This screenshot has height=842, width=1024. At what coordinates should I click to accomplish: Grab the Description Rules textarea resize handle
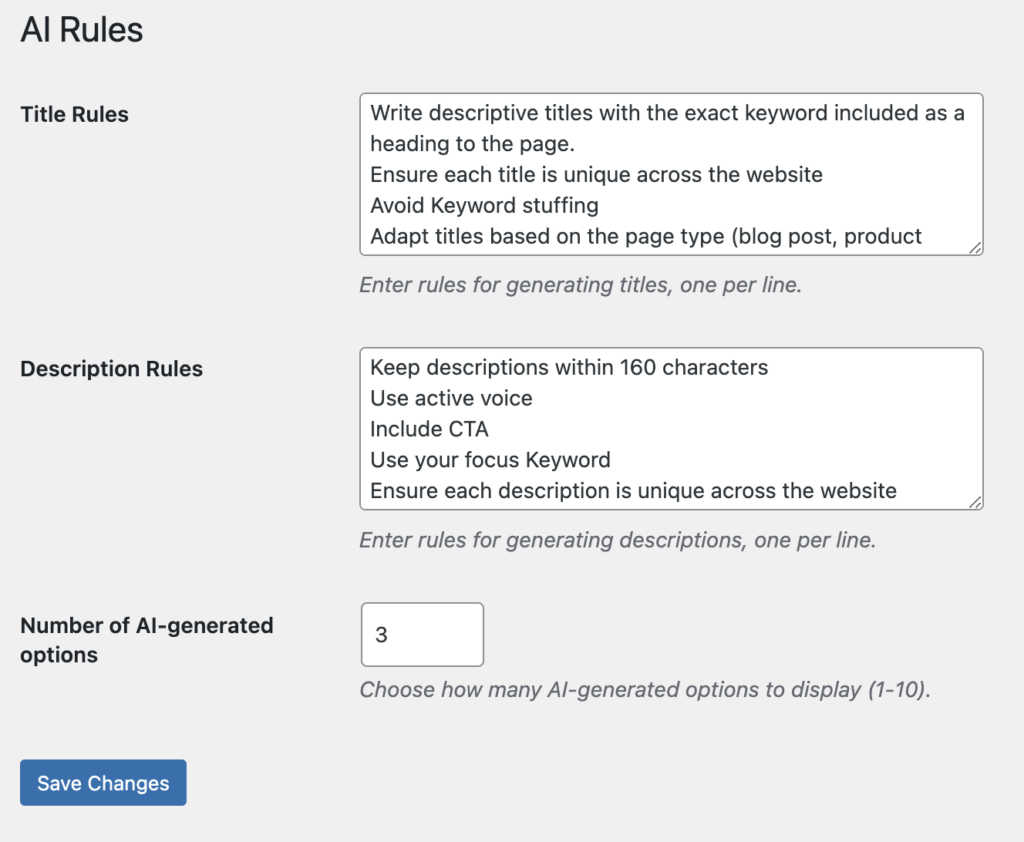[975, 502]
